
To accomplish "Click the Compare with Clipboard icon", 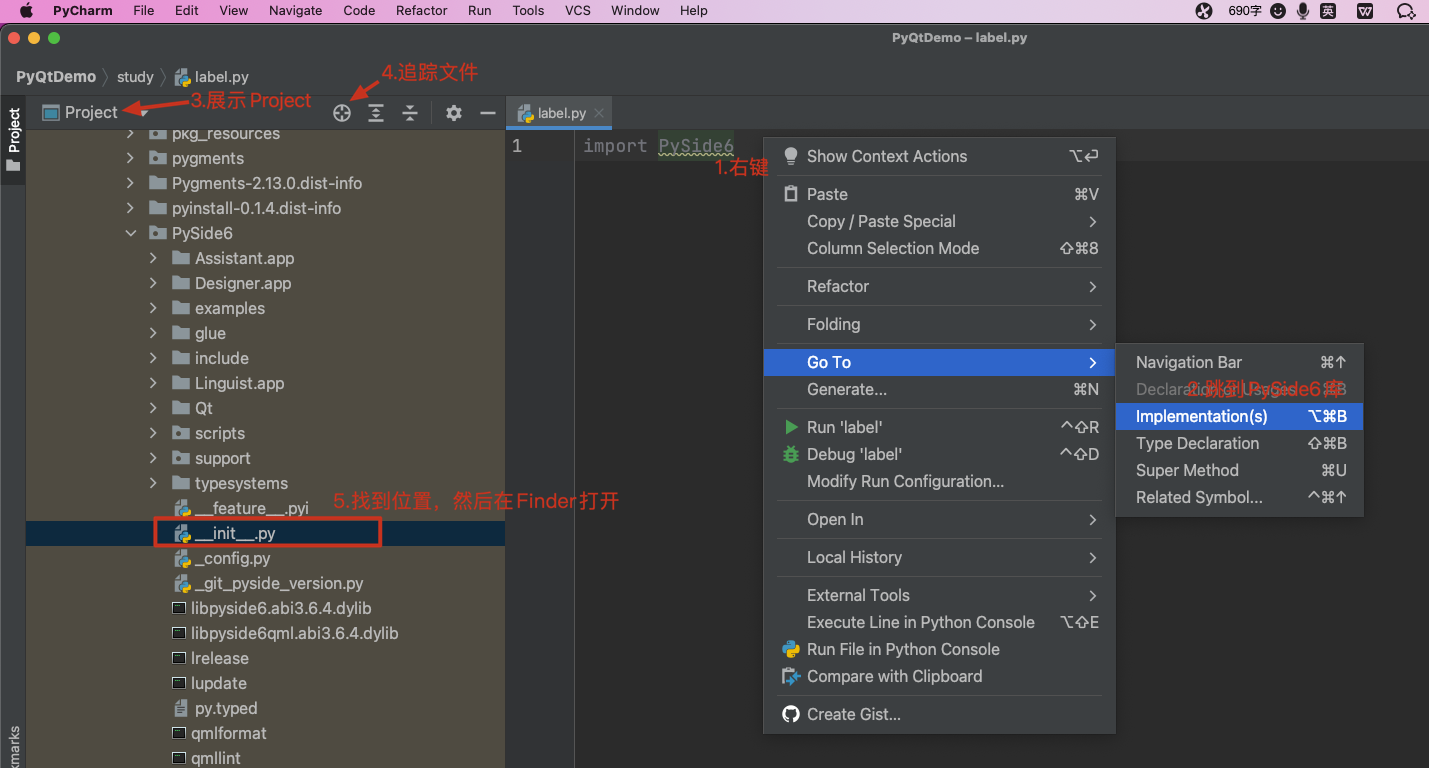I will coord(791,676).
